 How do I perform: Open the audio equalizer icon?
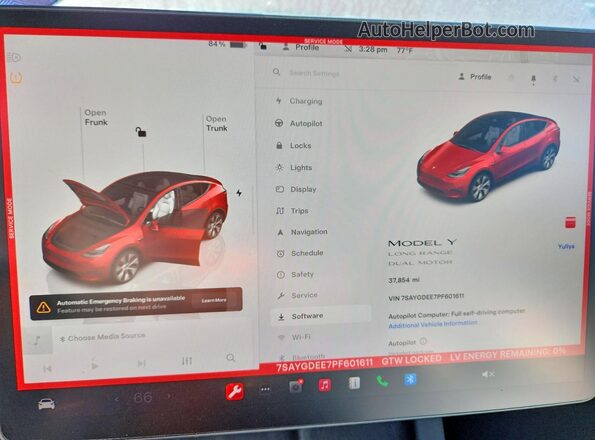click(186, 361)
